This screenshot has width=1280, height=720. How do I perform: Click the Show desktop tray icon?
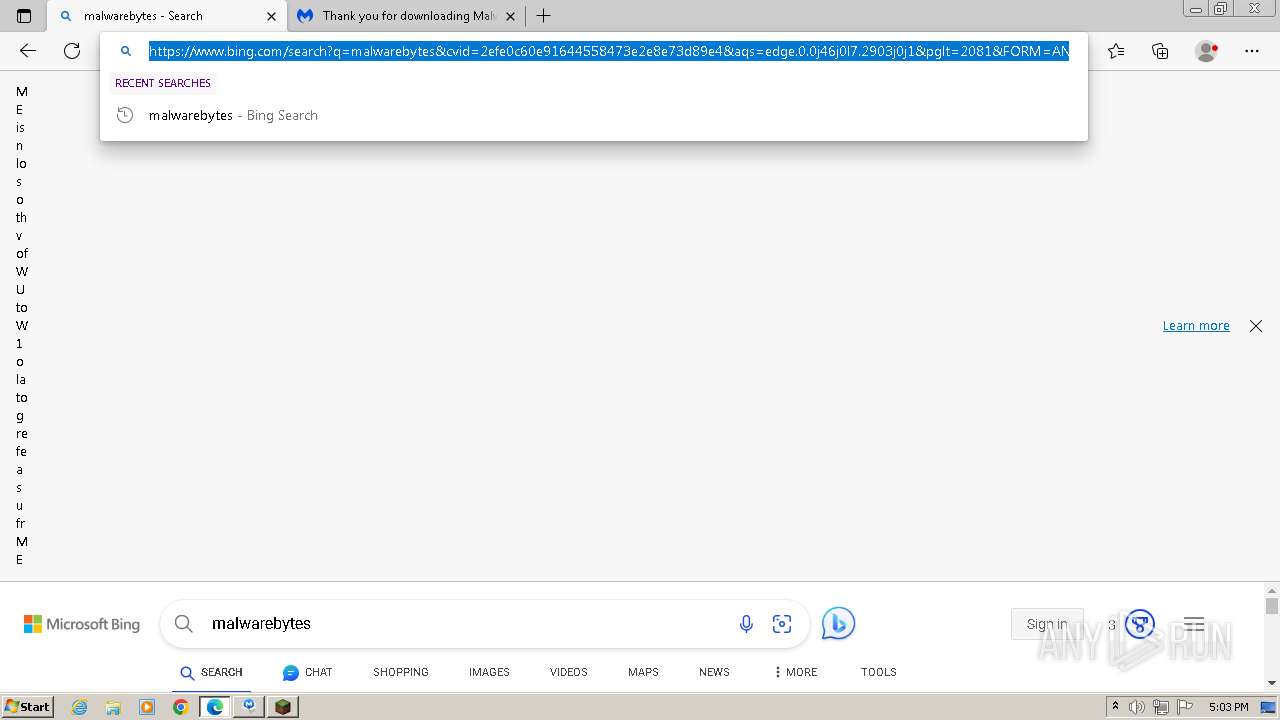(x=1269, y=707)
